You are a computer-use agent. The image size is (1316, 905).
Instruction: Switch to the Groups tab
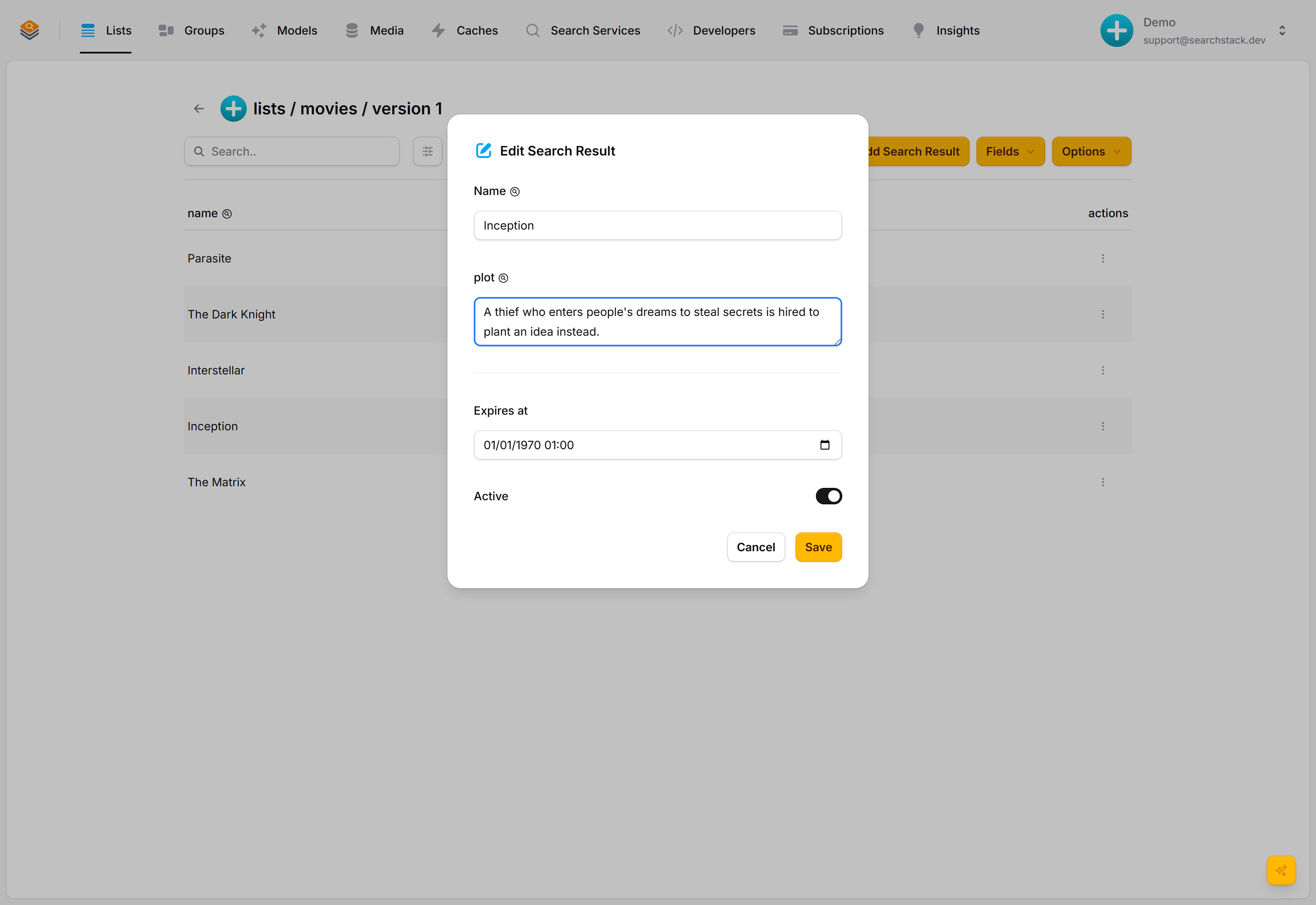coord(192,30)
